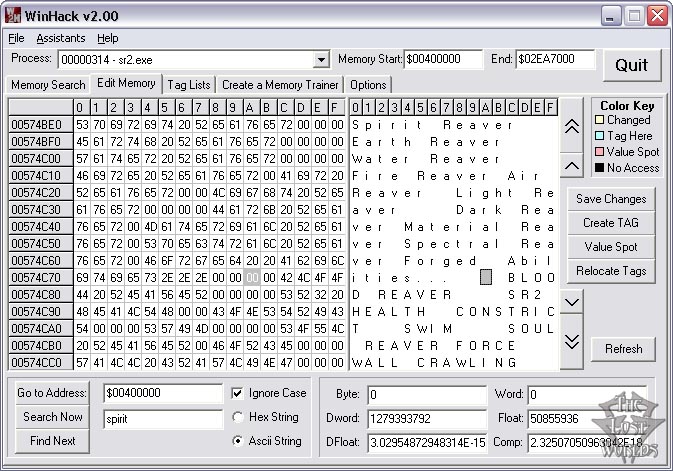Open the Assistants menu
The height and width of the screenshot is (471, 673).
(61, 38)
